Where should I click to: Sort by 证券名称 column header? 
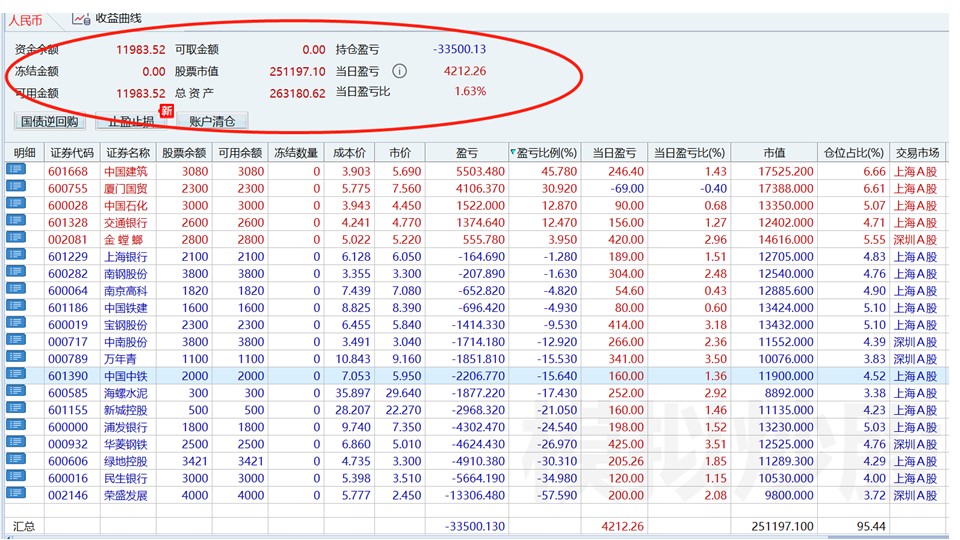pyautogui.click(x=128, y=152)
